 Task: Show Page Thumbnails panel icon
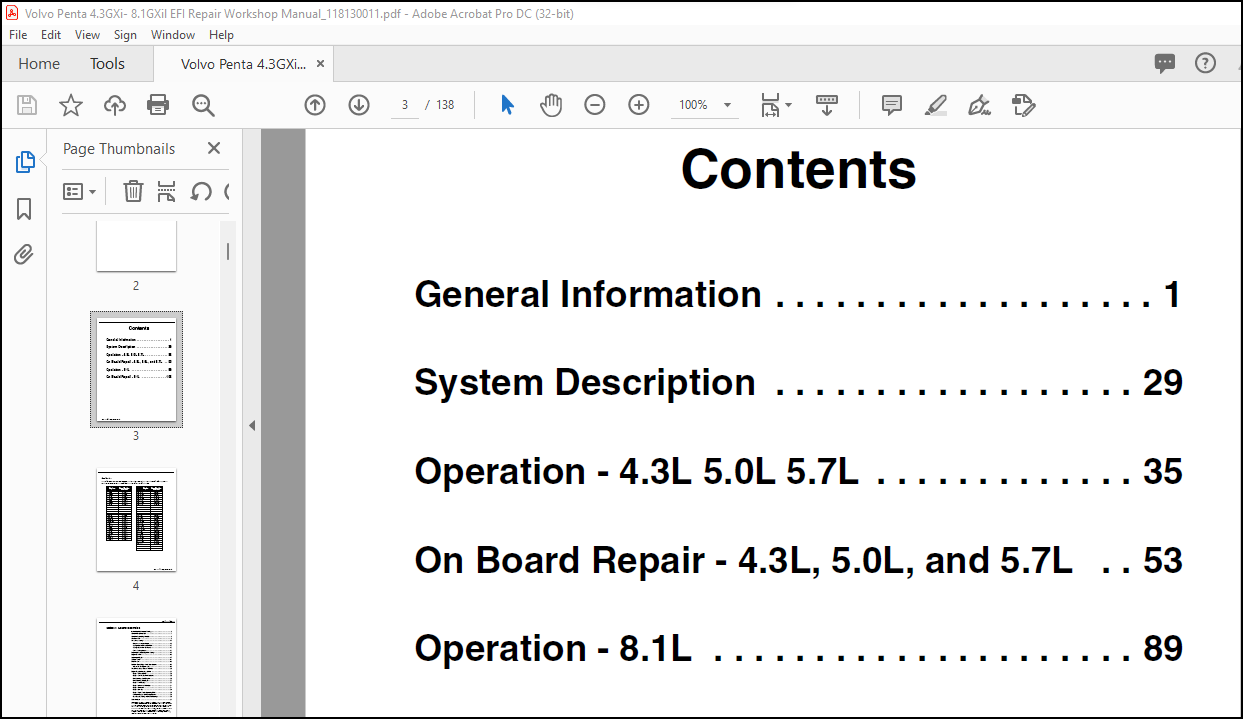point(25,162)
